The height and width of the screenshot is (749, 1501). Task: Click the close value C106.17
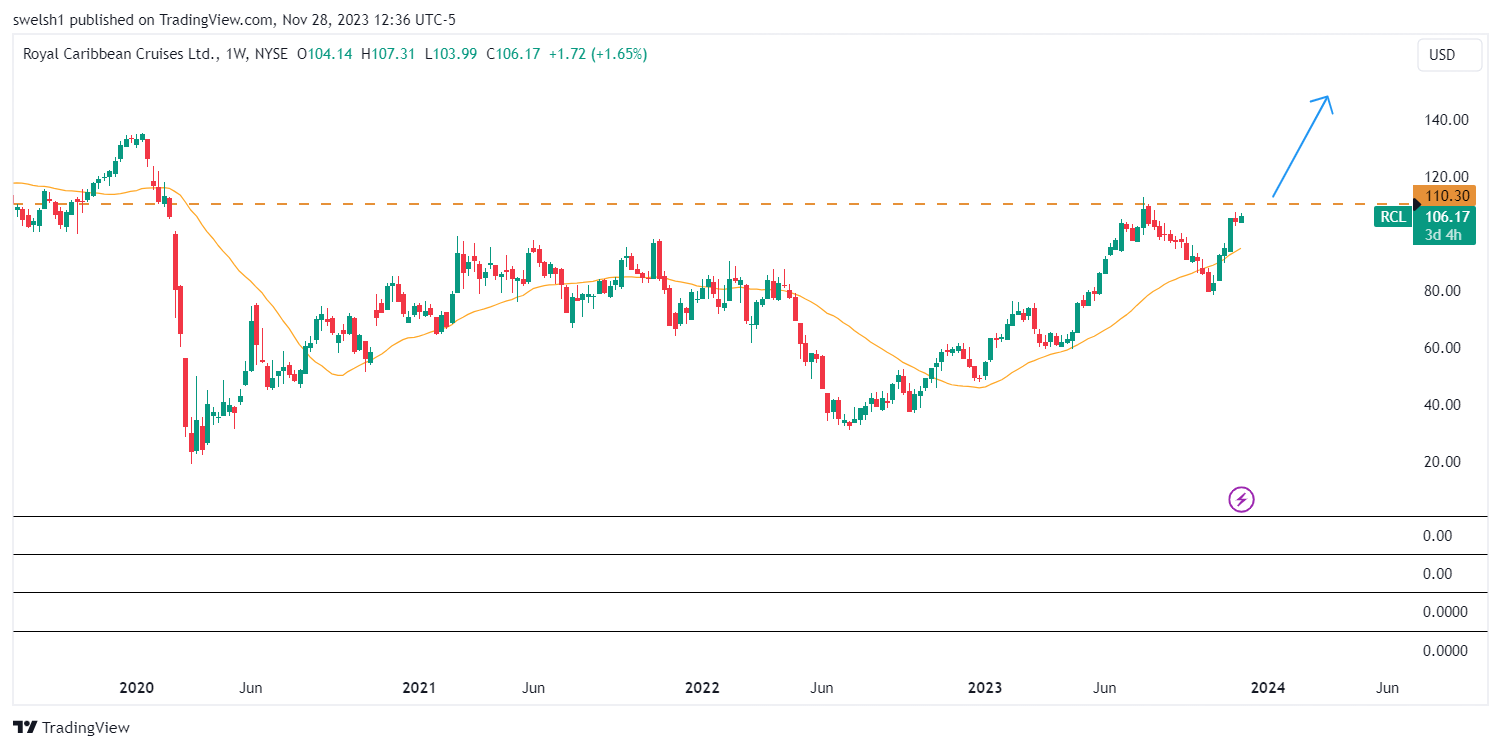513,54
